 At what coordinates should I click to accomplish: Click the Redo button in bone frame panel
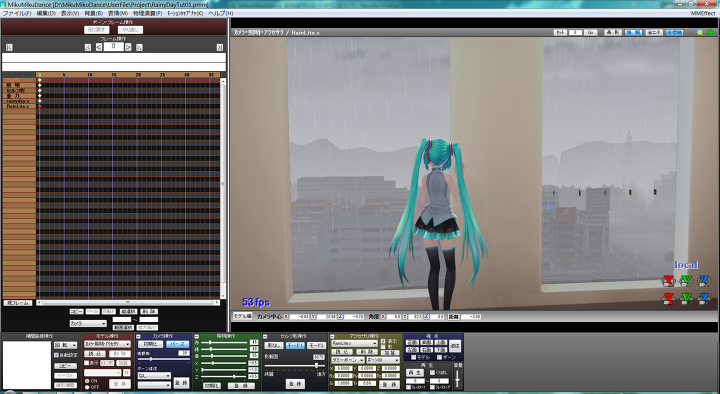pos(130,30)
